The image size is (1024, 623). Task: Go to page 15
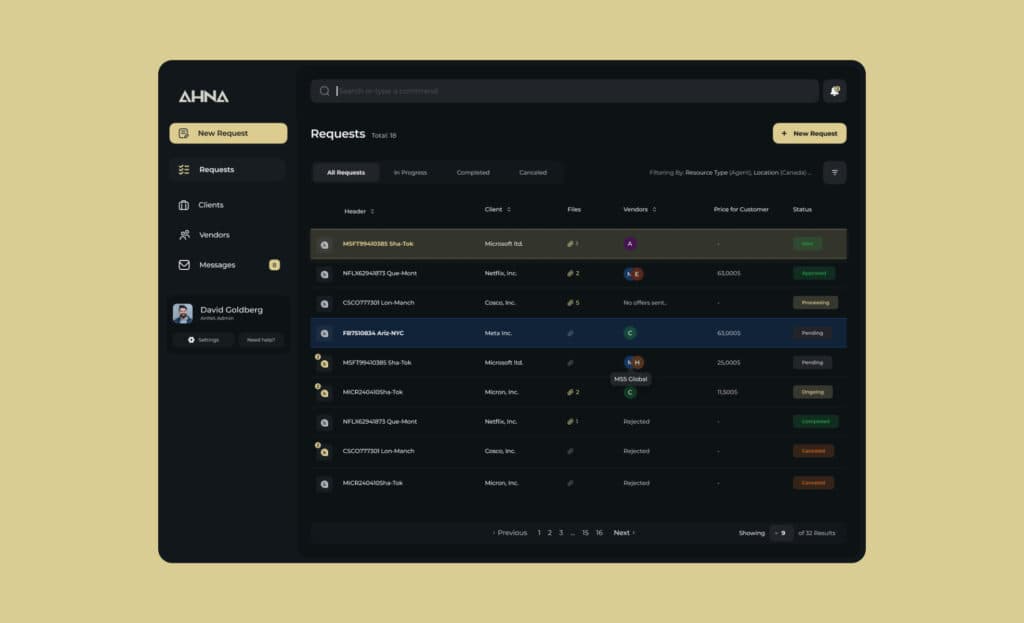585,533
